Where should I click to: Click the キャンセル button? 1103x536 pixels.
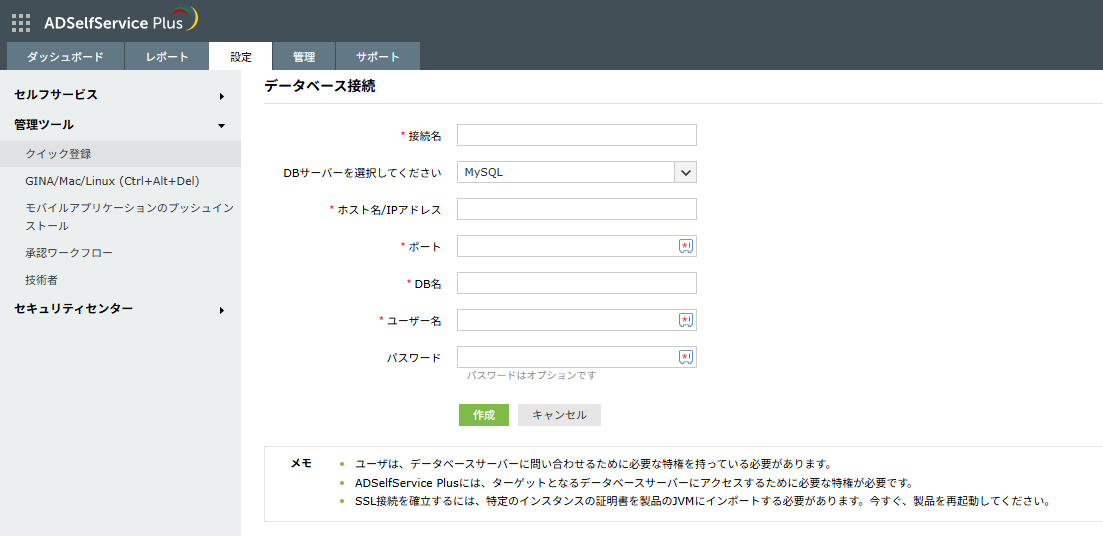tap(559, 415)
